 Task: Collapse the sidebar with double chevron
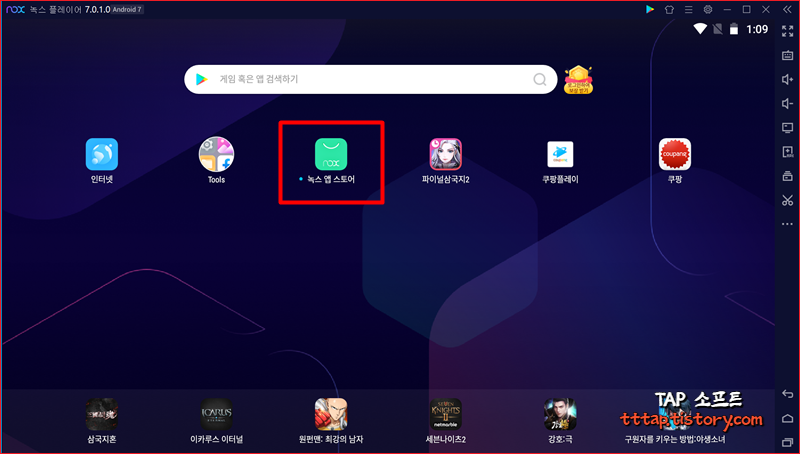point(788,9)
